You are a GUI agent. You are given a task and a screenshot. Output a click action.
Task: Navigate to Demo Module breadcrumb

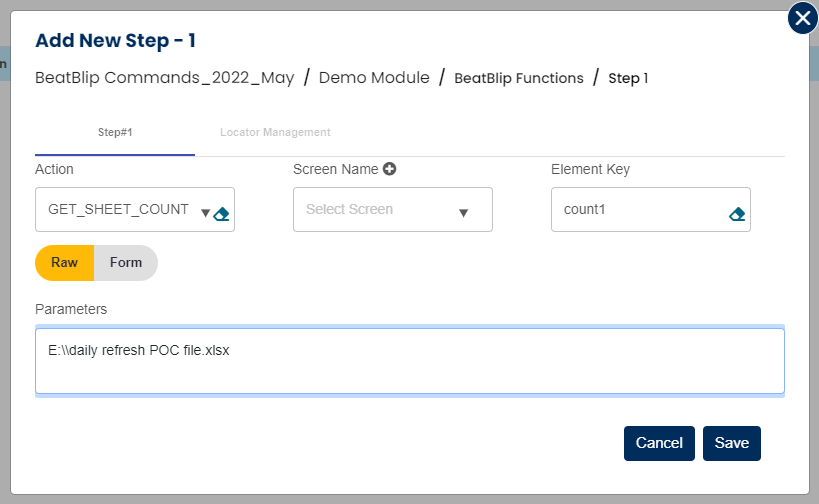[374, 78]
